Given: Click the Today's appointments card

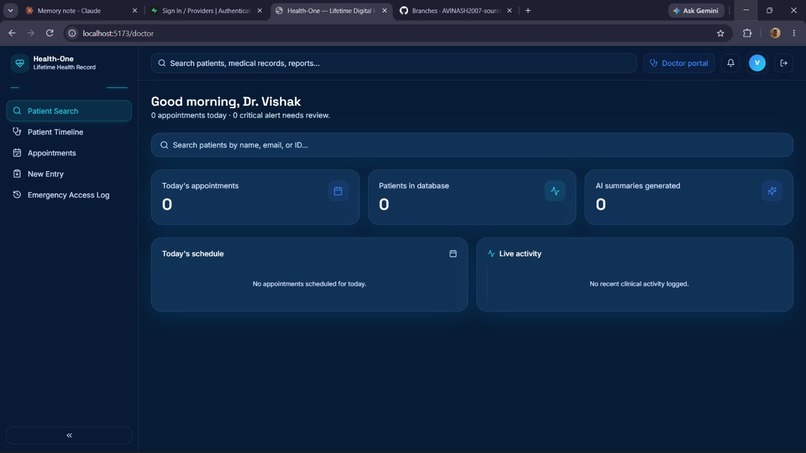Looking at the screenshot, I should [x=255, y=197].
